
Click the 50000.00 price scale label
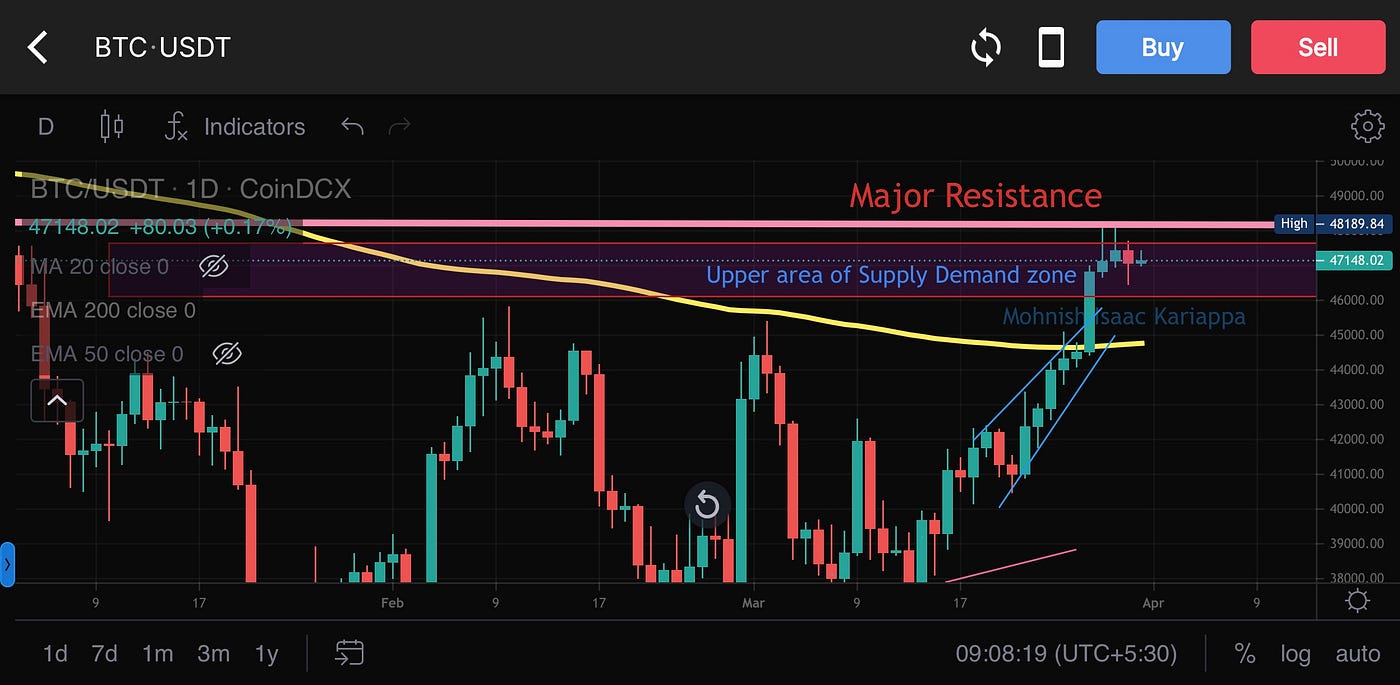point(1357,161)
